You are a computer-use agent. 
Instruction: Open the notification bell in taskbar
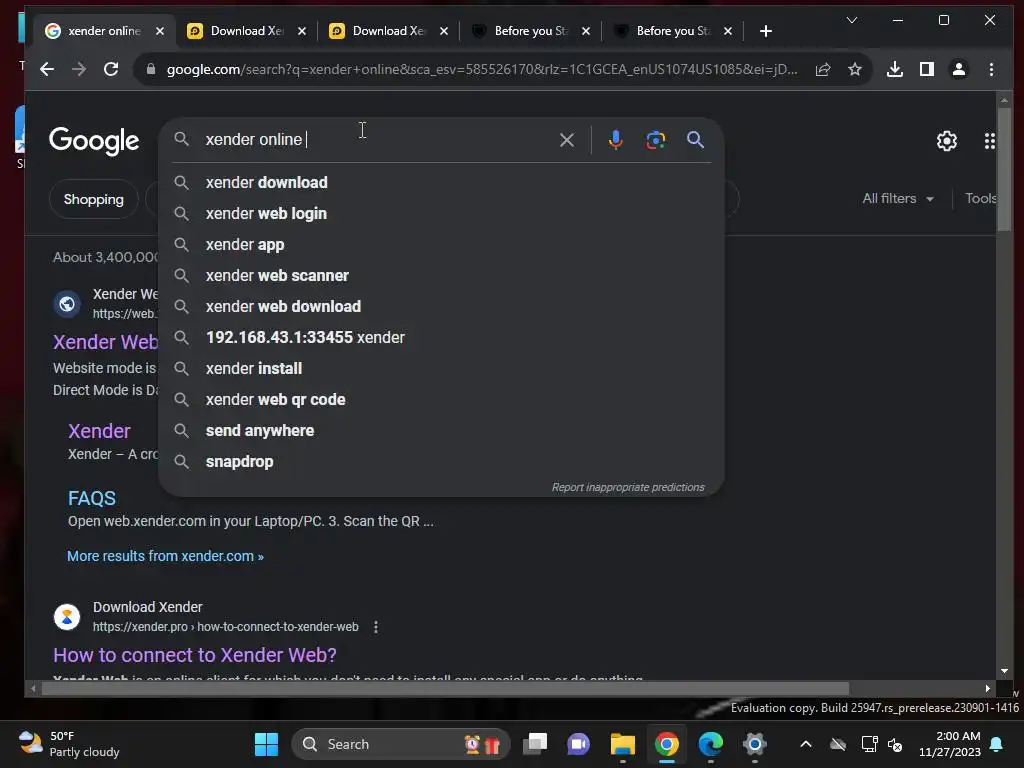[997, 744]
